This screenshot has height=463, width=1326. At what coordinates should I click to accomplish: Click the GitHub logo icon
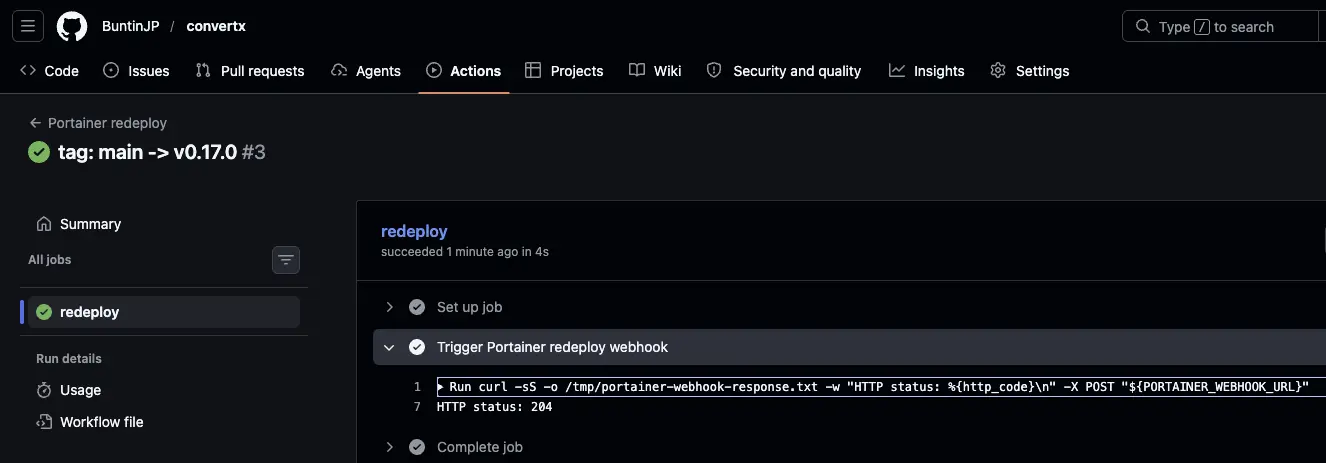tap(72, 26)
